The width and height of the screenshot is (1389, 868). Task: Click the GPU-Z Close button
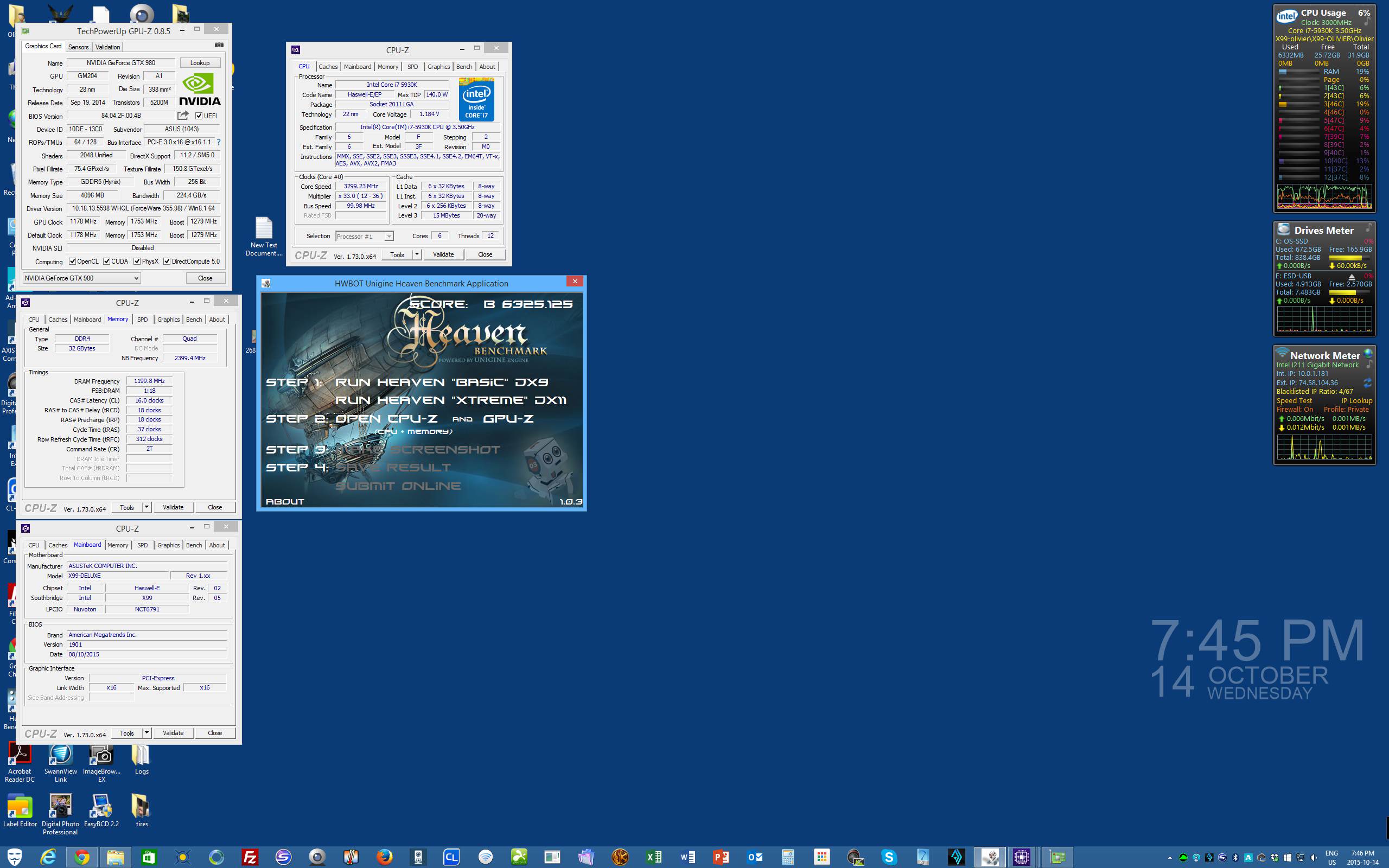205,278
